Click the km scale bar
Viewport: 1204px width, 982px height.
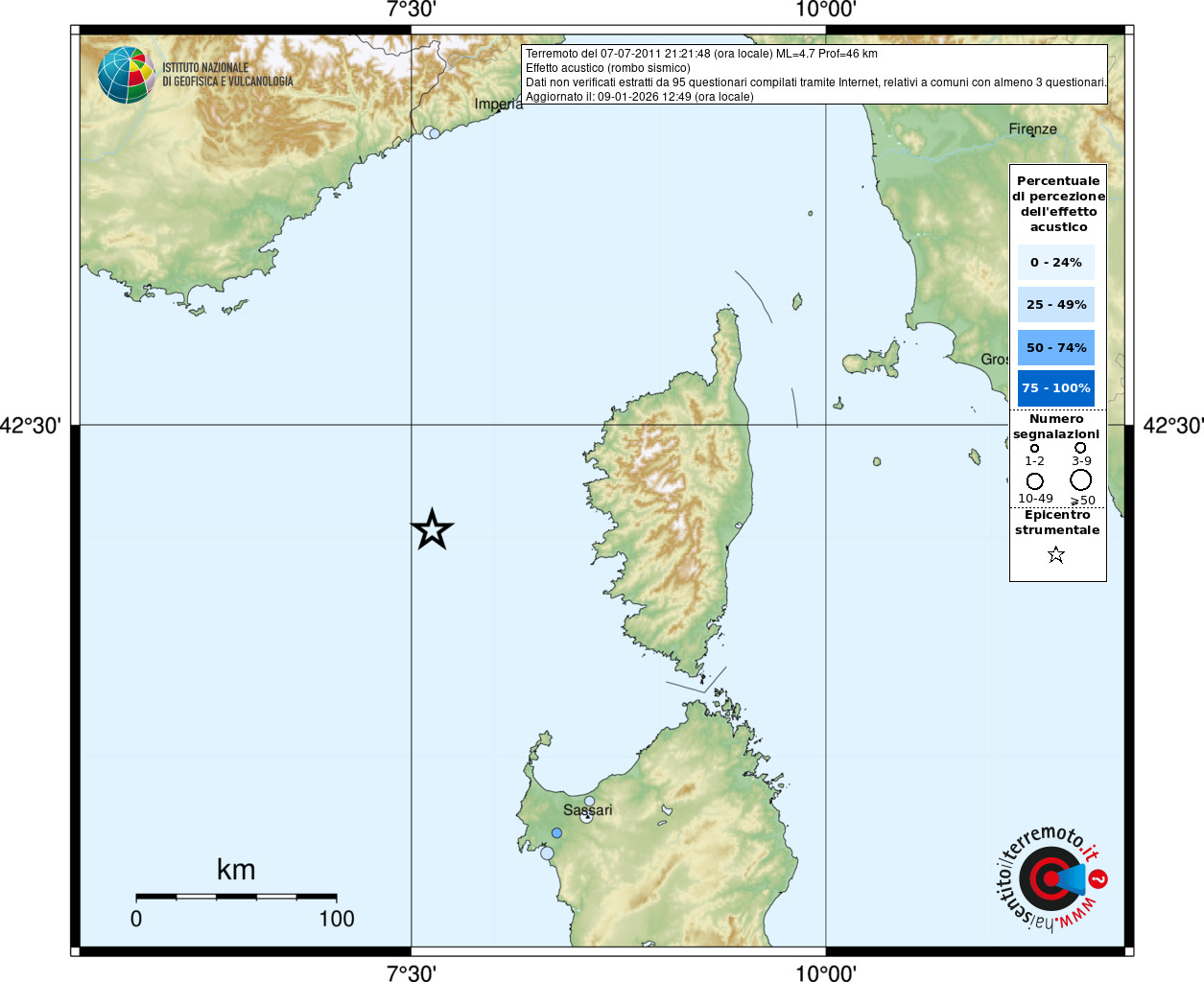(236, 897)
